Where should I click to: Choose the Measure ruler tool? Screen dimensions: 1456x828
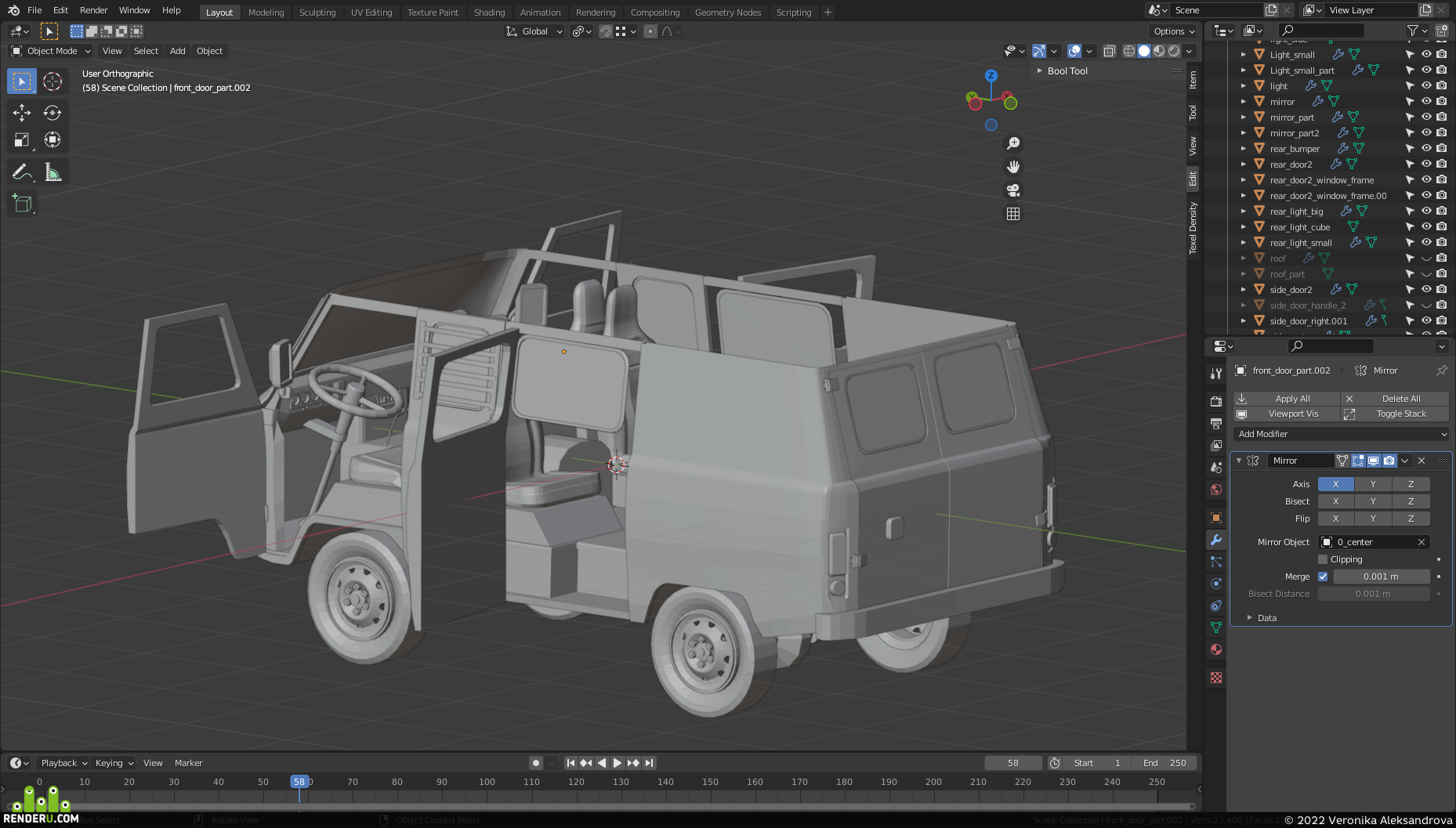(53, 172)
